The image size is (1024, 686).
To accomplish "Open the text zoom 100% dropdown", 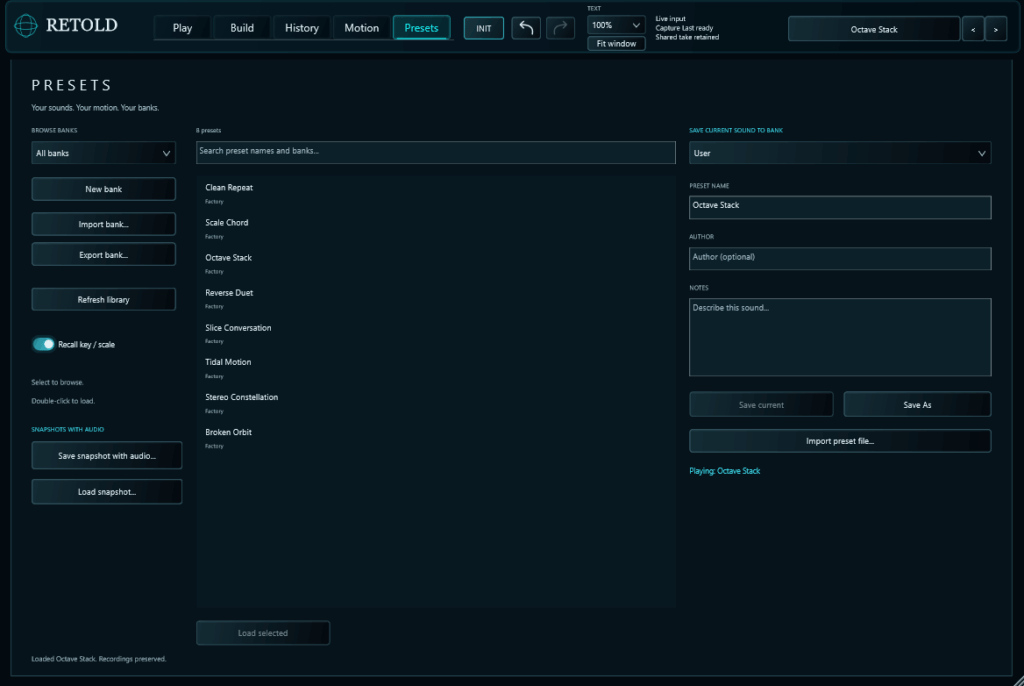I will 616,25.
